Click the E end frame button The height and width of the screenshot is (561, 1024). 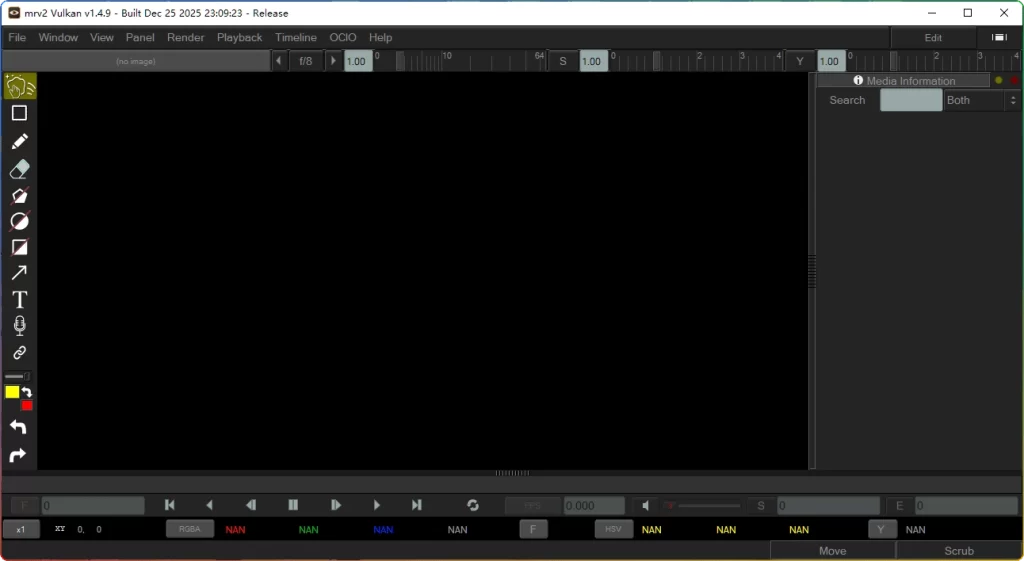[900, 505]
